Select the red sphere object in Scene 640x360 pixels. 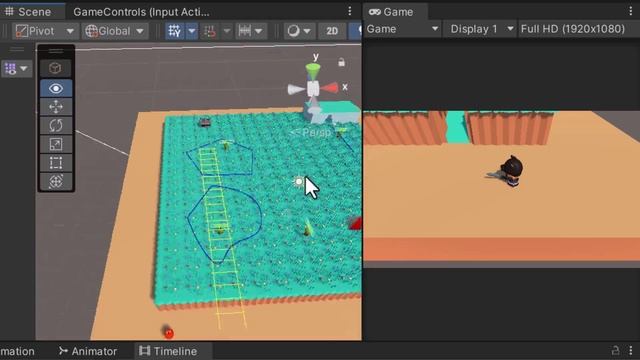click(x=169, y=333)
